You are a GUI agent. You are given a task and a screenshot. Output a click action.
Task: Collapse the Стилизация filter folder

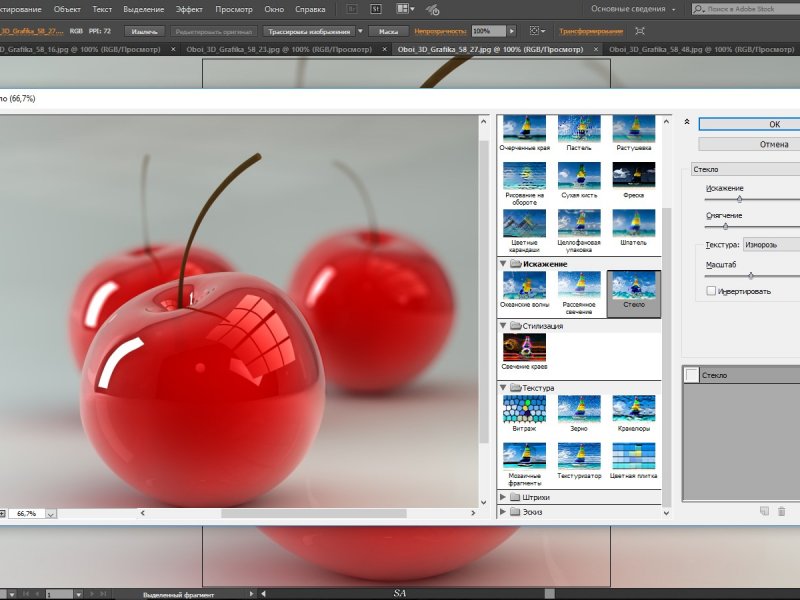(503, 326)
